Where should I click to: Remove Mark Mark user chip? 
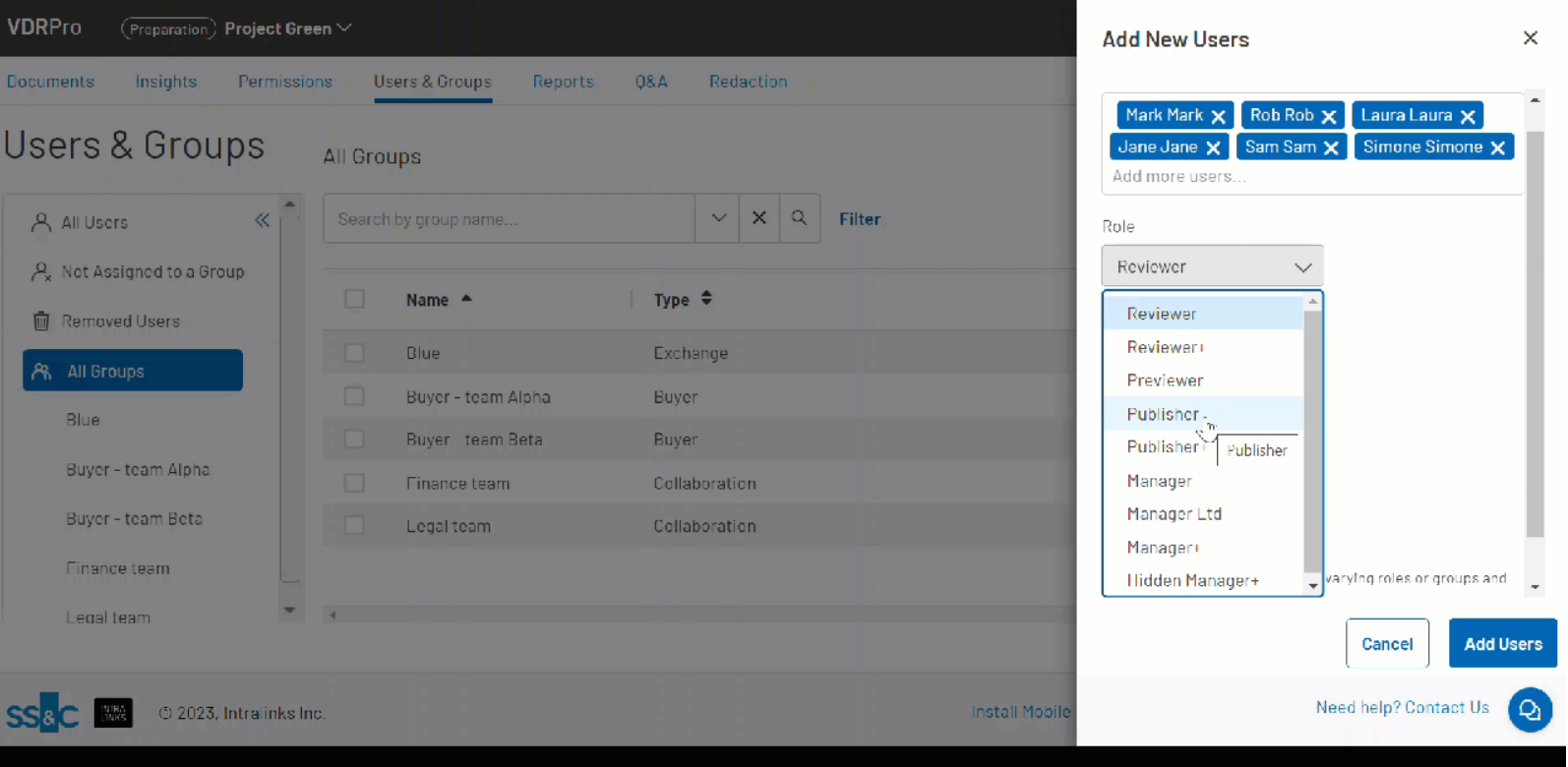[x=1218, y=116]
